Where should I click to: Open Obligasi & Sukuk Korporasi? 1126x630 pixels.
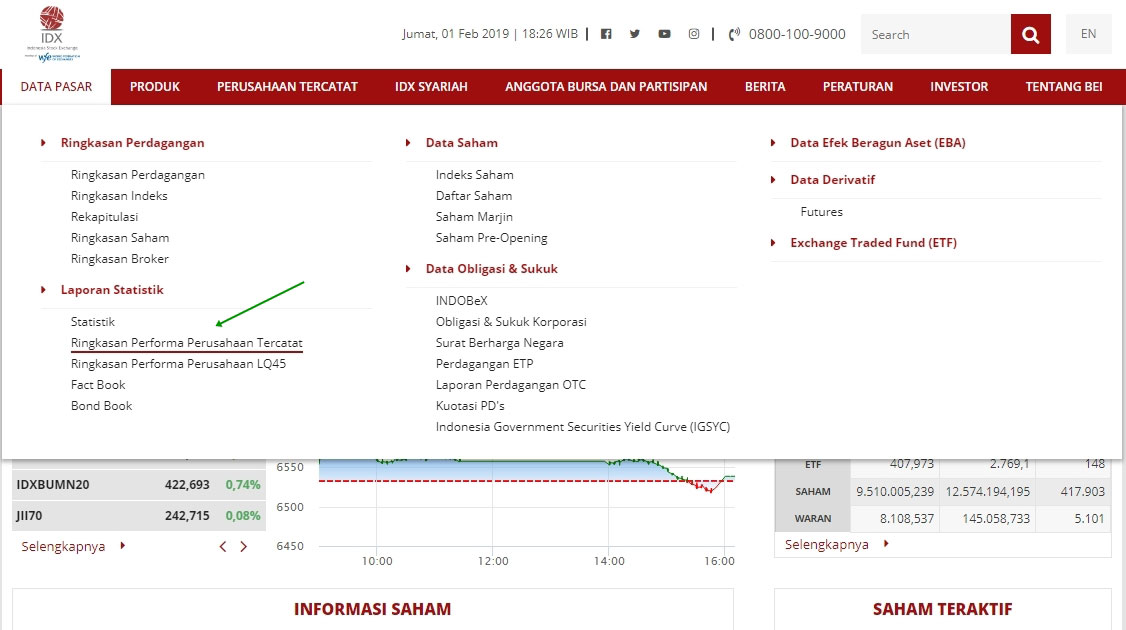(511, 322)
